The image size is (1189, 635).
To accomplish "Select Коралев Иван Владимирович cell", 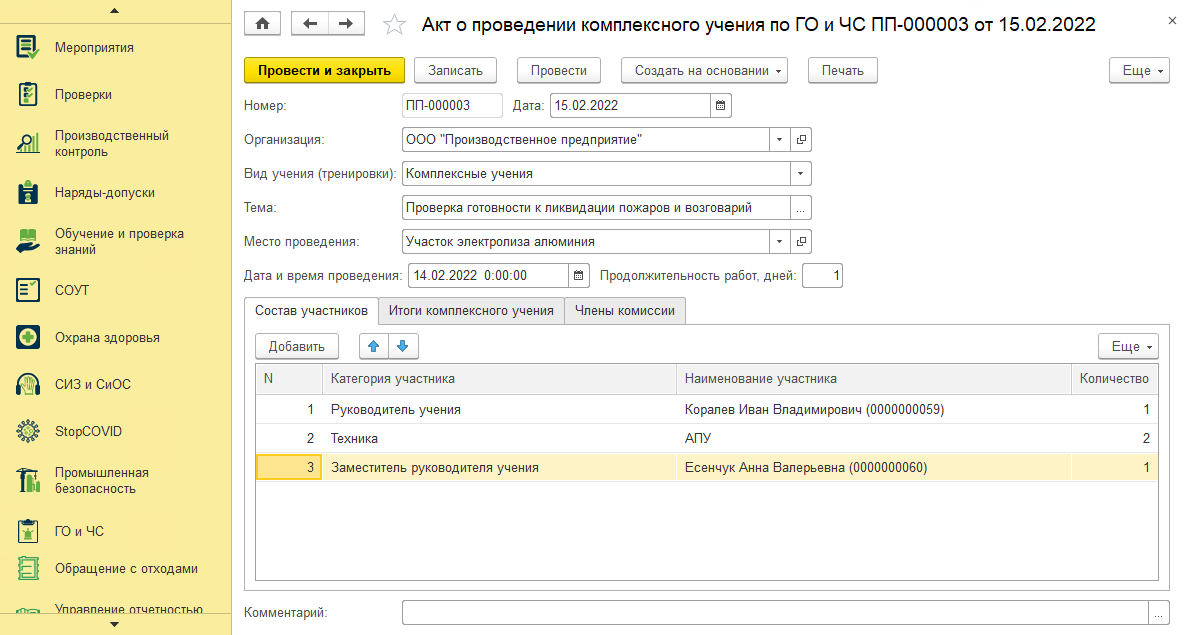I will (x=874, y=410).
